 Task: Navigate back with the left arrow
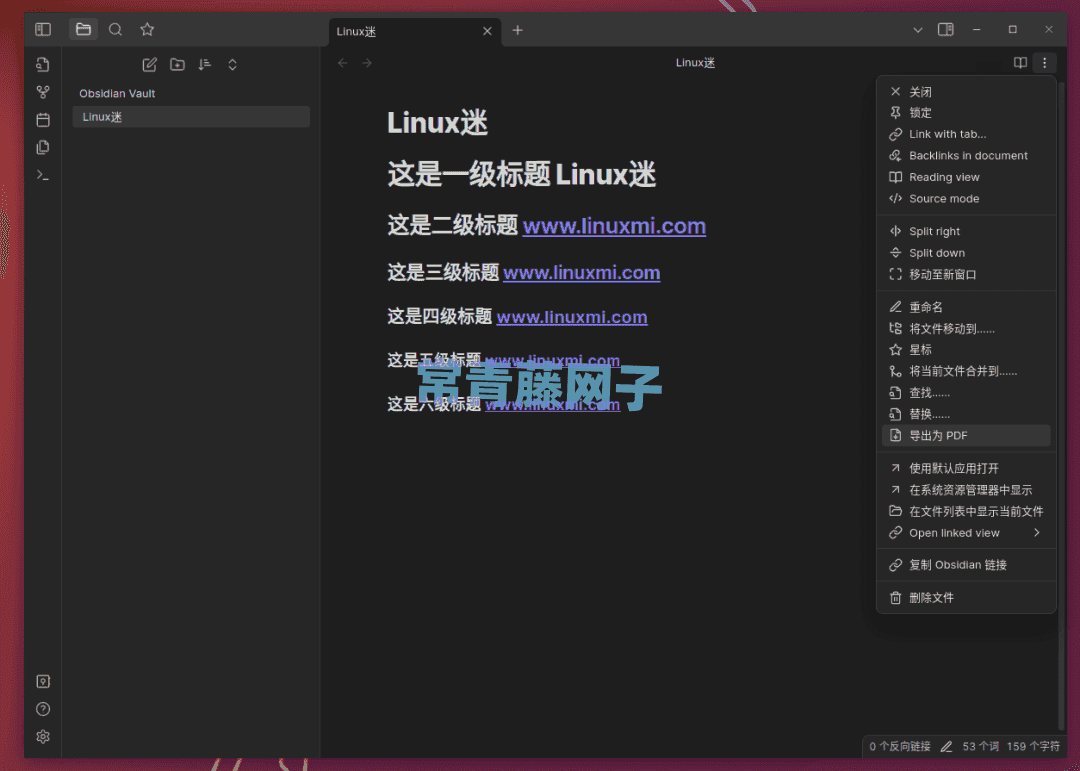(x=342, y=63)
